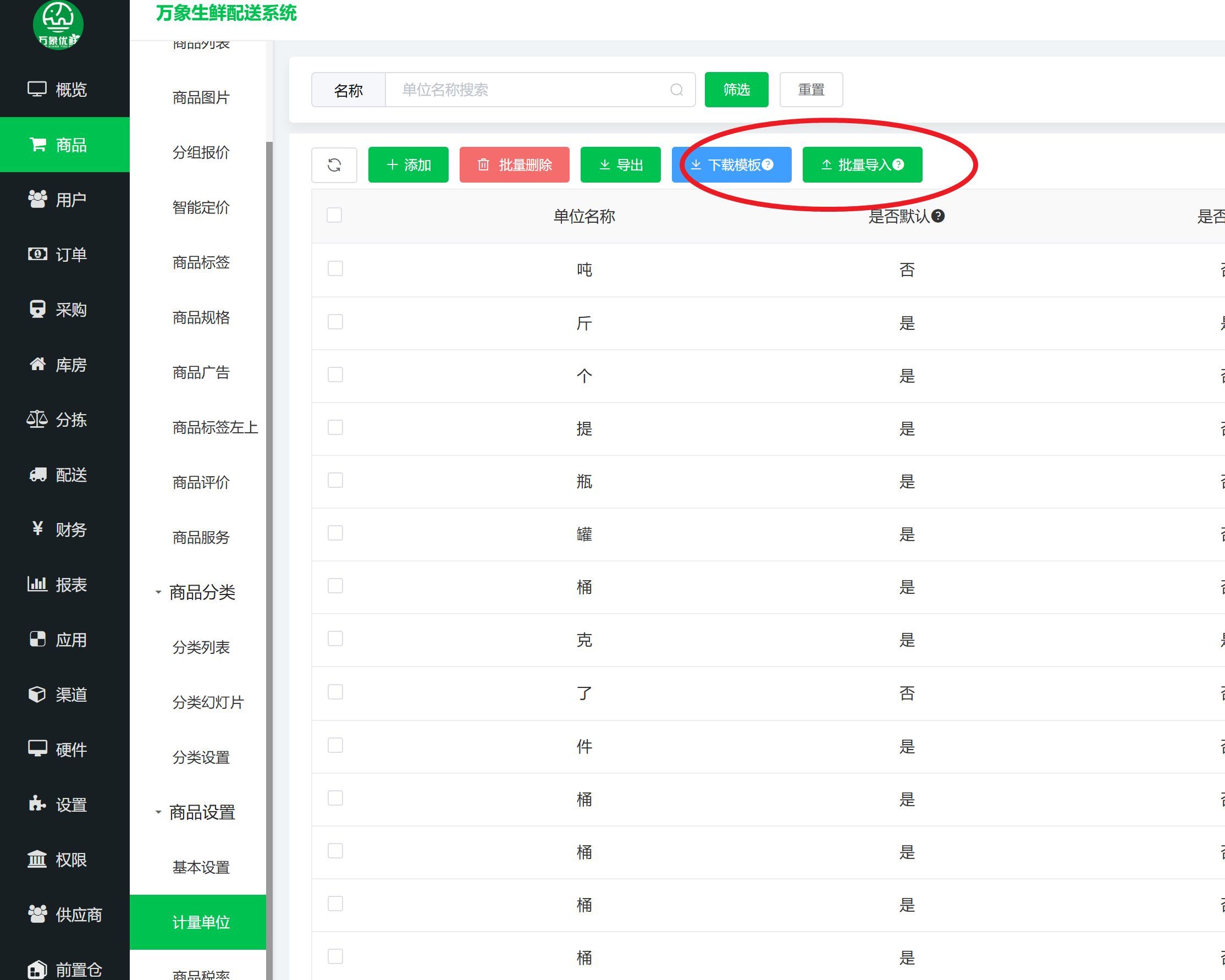Click the help icon beside 是否默认
The image size is (1225, 980).
tap(938, 216)
